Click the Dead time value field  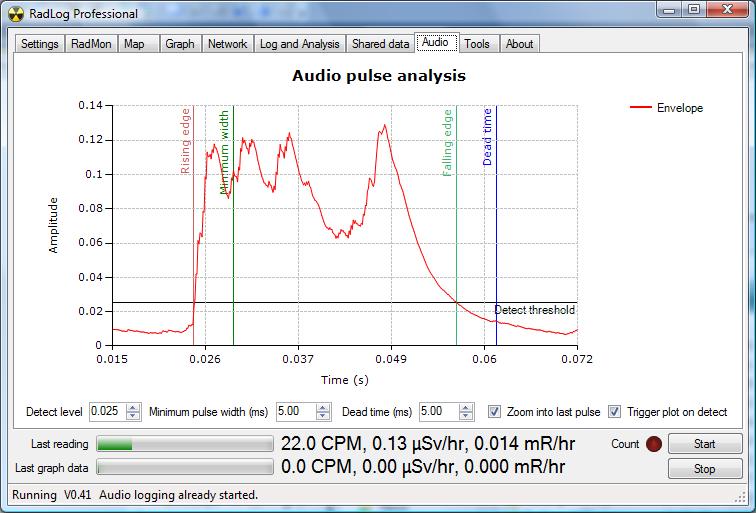click(x=437, y=412)
